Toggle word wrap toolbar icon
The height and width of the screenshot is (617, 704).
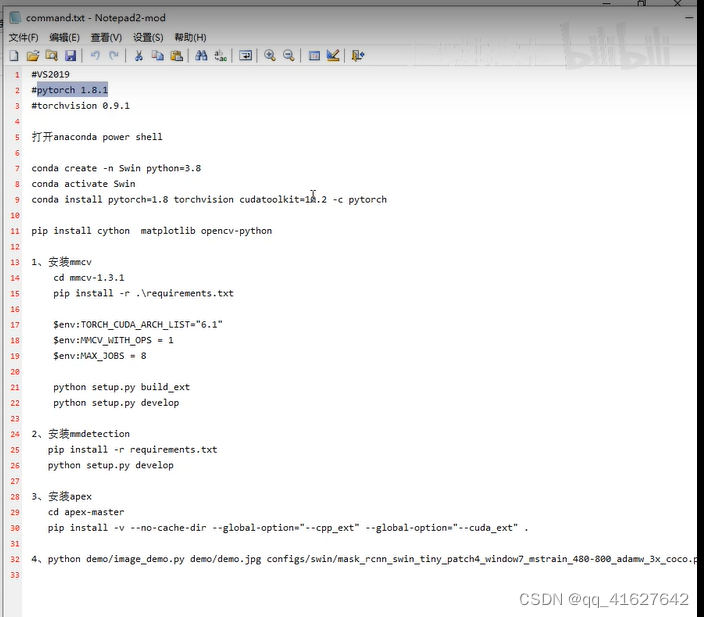point(245,56)
